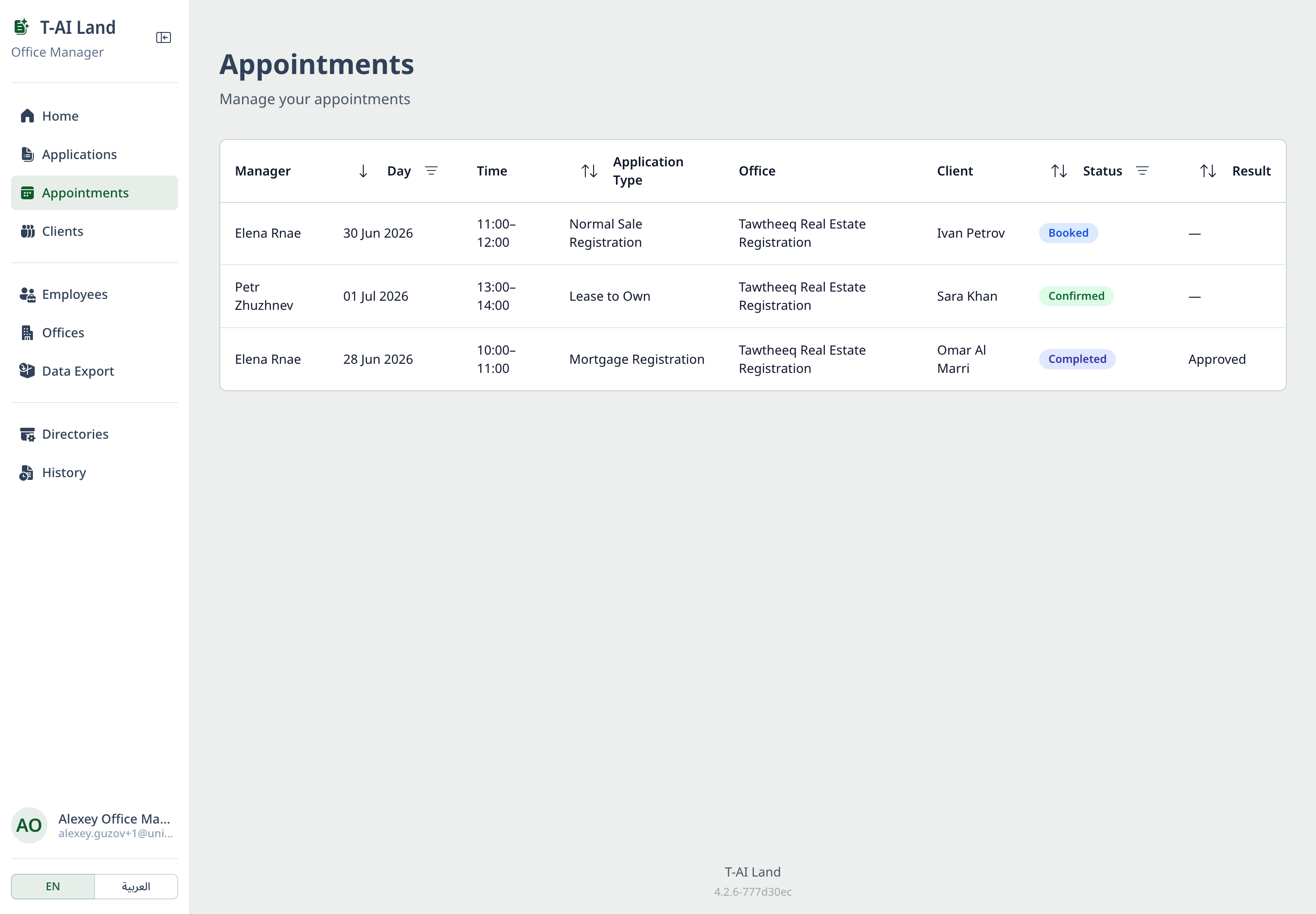Click the client Ivan Petrov
Image resolution: width=1316 pixels, height=914 pixels.
pyautogui.click(x=971, y=233)
